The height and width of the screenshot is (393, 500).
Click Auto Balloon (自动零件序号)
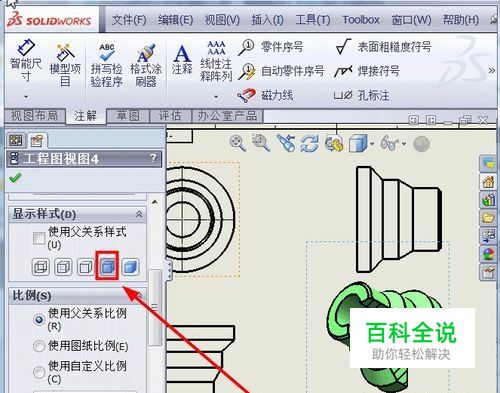coord(281,71)
